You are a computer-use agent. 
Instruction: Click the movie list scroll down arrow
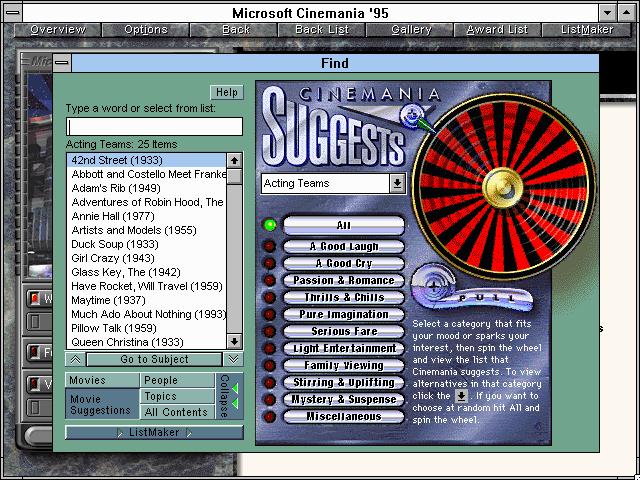click(x=234, y=341)
